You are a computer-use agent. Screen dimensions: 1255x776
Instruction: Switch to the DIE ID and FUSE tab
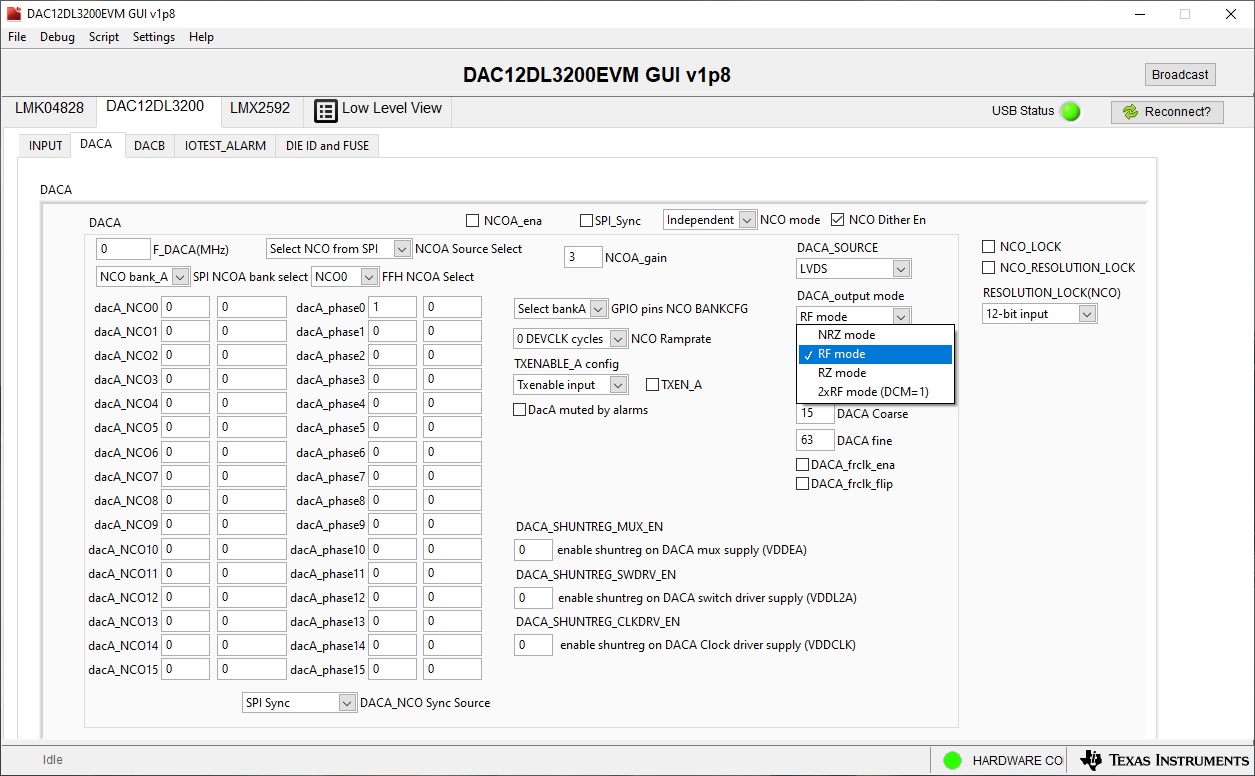(x=327, y=145)
